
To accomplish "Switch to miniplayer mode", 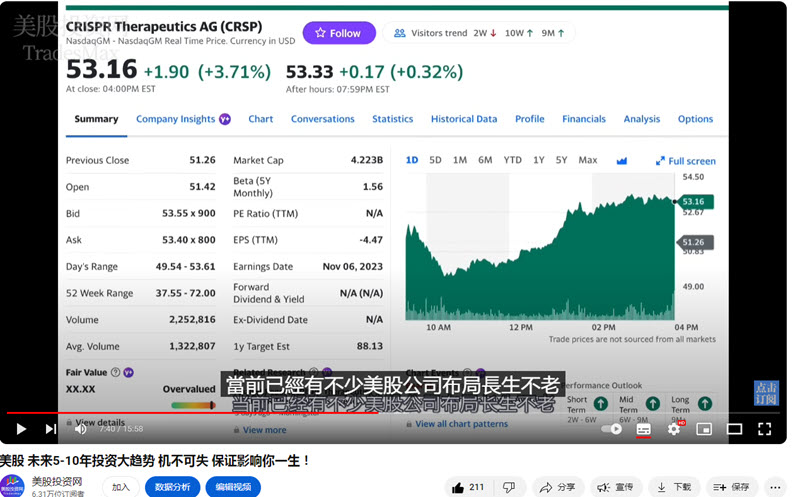I will tap(704, 429).
